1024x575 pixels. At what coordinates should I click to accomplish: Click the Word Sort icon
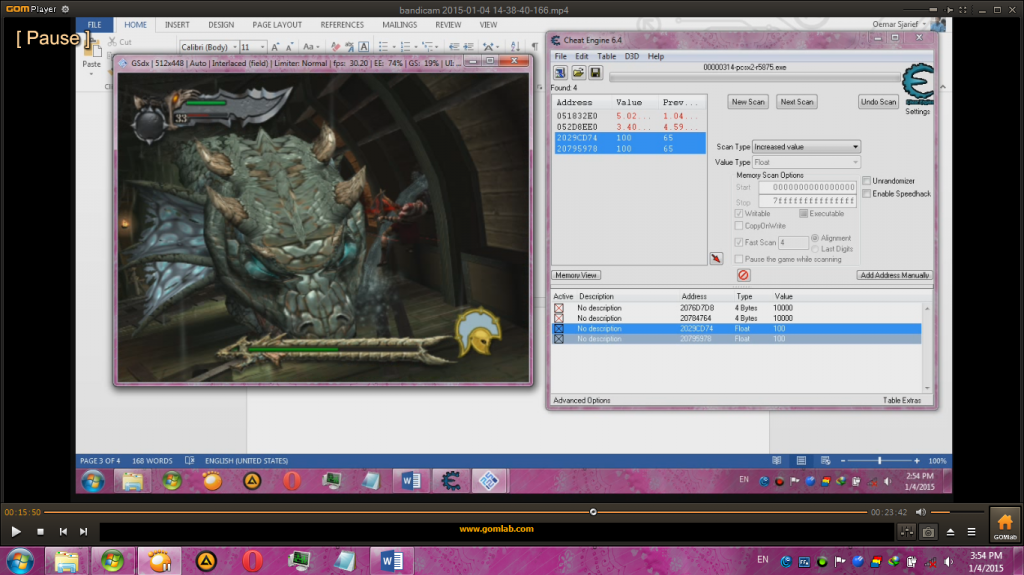[515, 47]
